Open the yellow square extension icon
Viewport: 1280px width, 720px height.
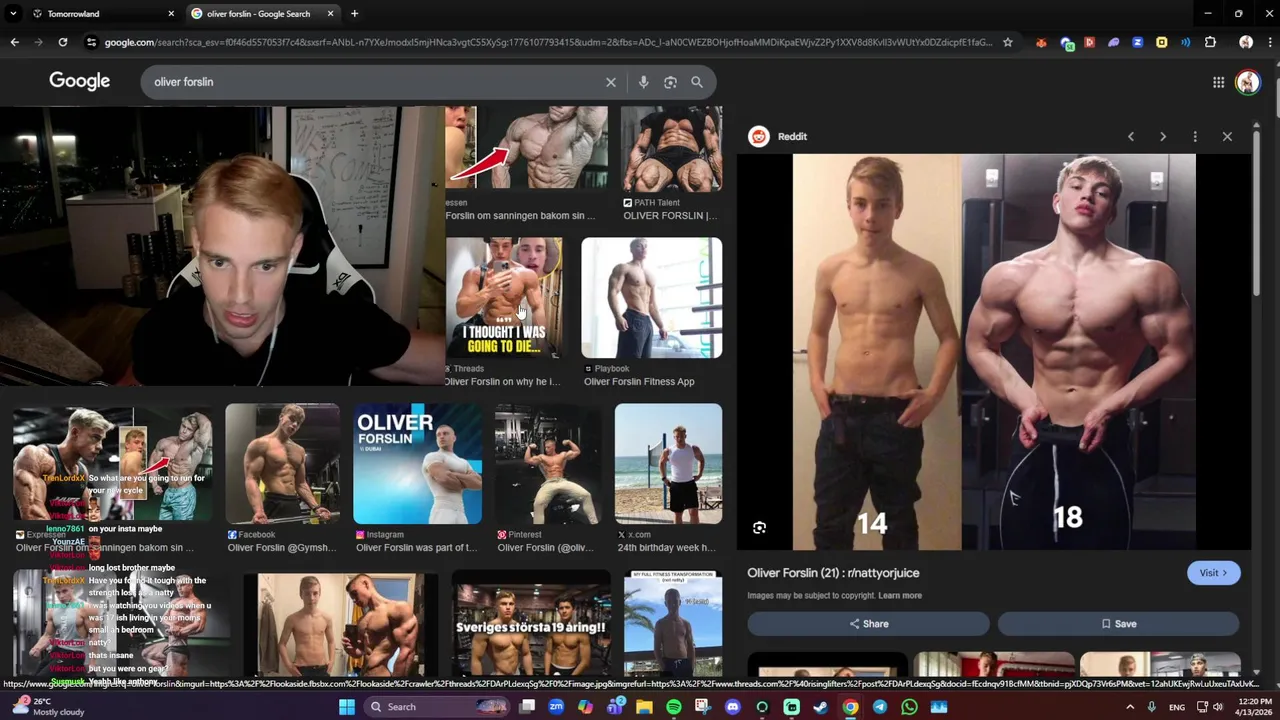tap(1161, 42)
